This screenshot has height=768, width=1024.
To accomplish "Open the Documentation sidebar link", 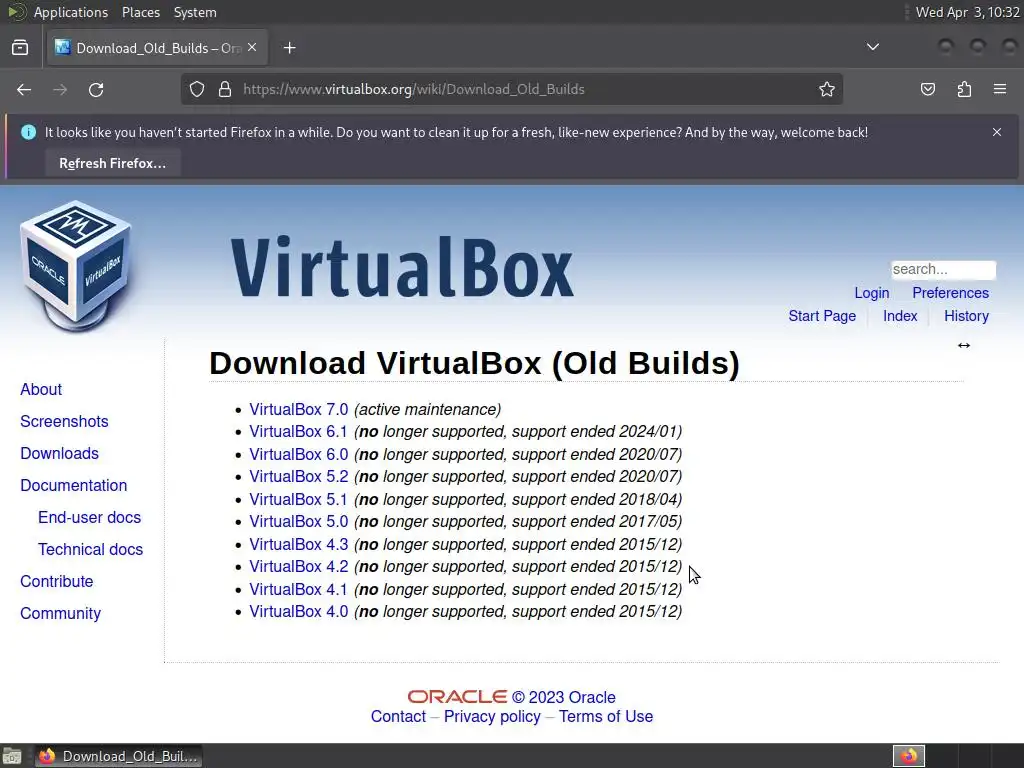I will click(74, 485).
